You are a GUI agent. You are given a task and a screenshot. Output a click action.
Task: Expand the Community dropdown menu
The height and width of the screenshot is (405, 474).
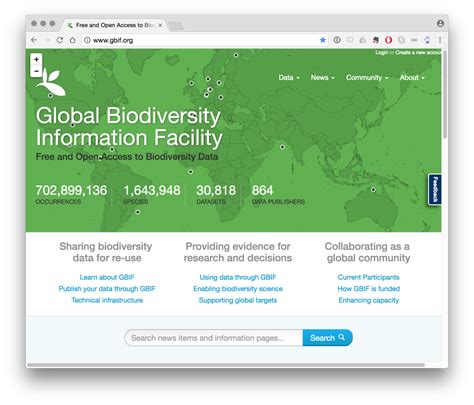click(367, 78)
